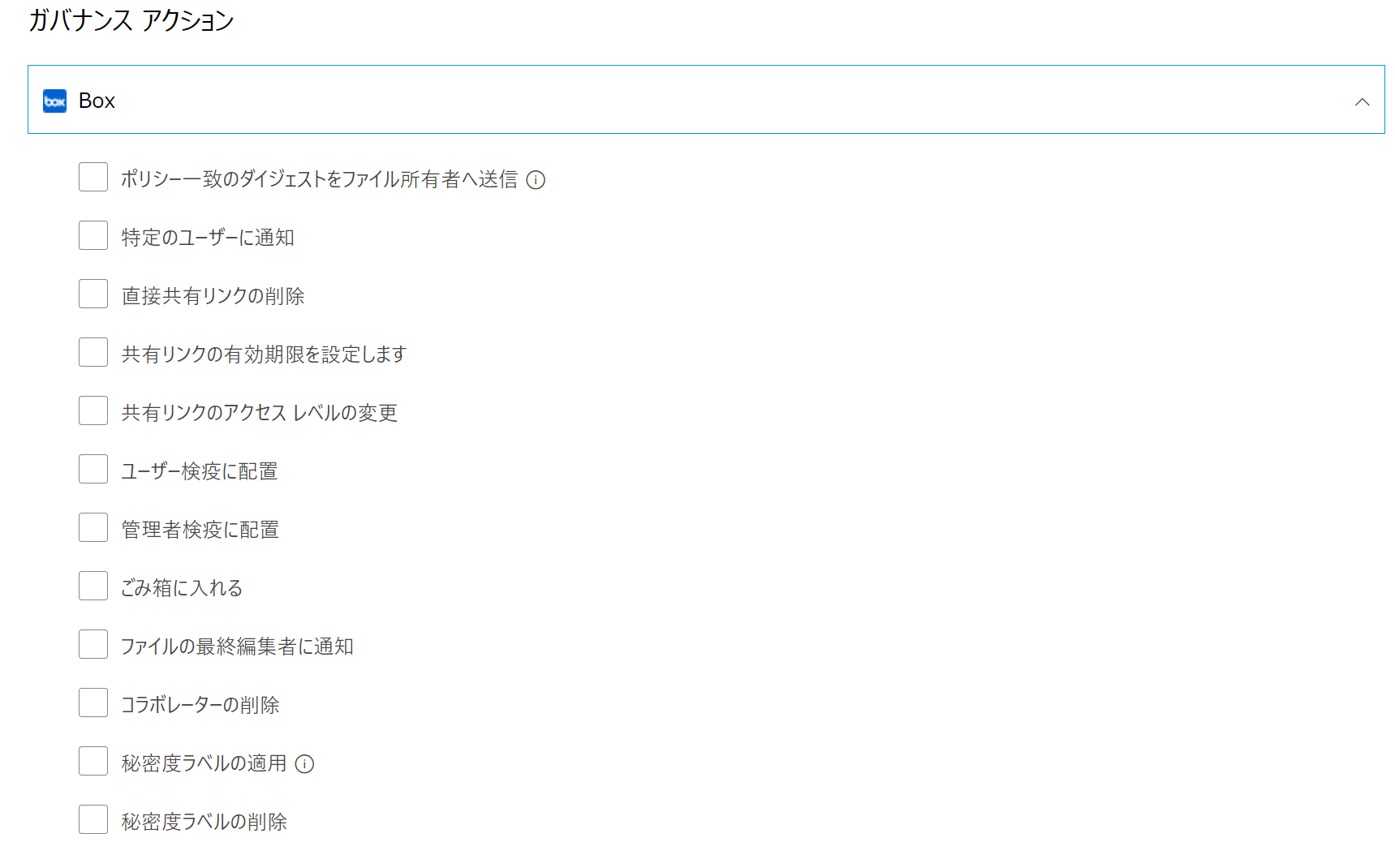1395x868 pixels.
Task: Click the ごみ箱に入れる text label
Action: click(x=180, y=587)
